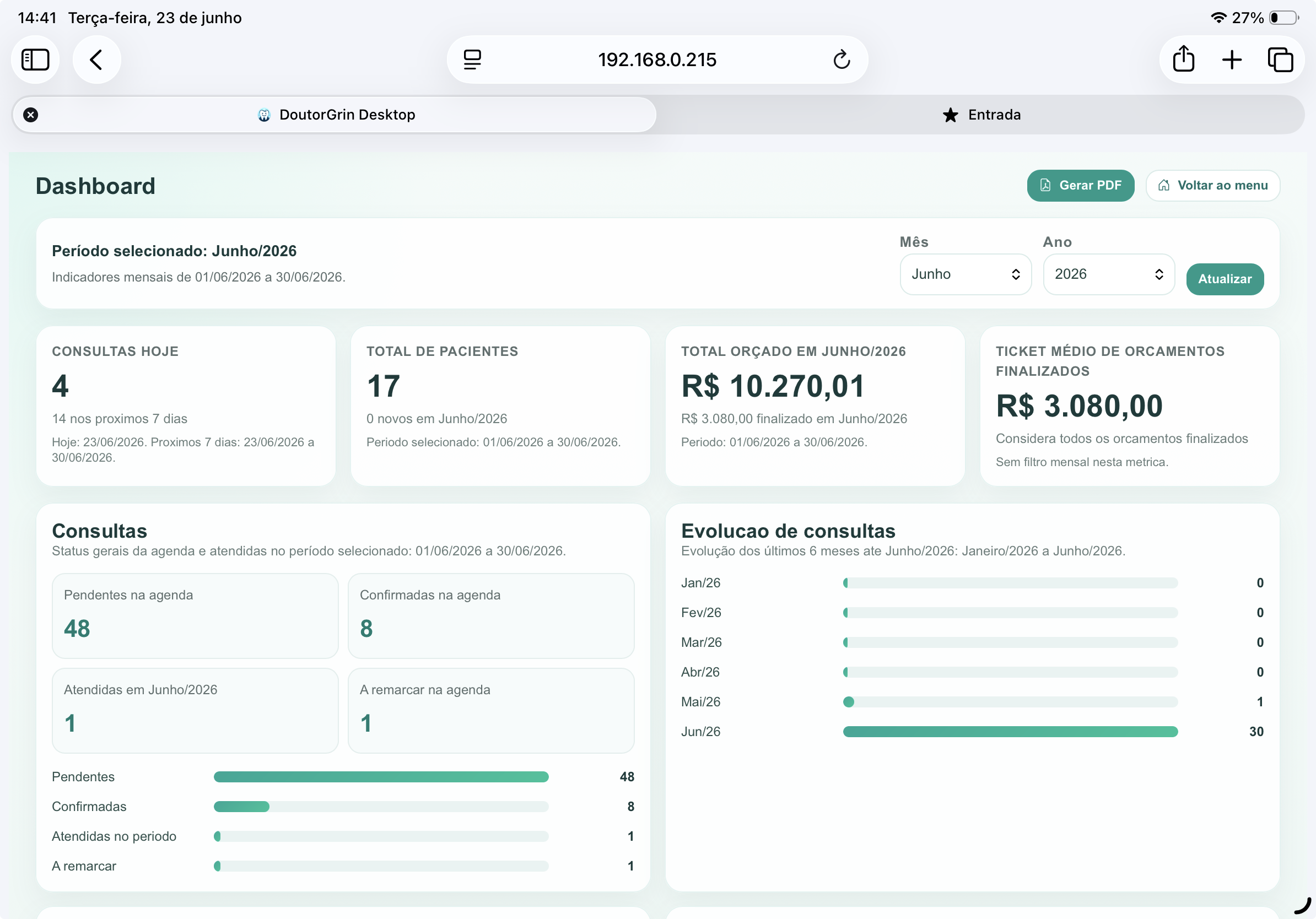Open the Share sheet icon
Image resolution: width=1316 pixels, height=919 pixels.
[x=1184, y=59]
